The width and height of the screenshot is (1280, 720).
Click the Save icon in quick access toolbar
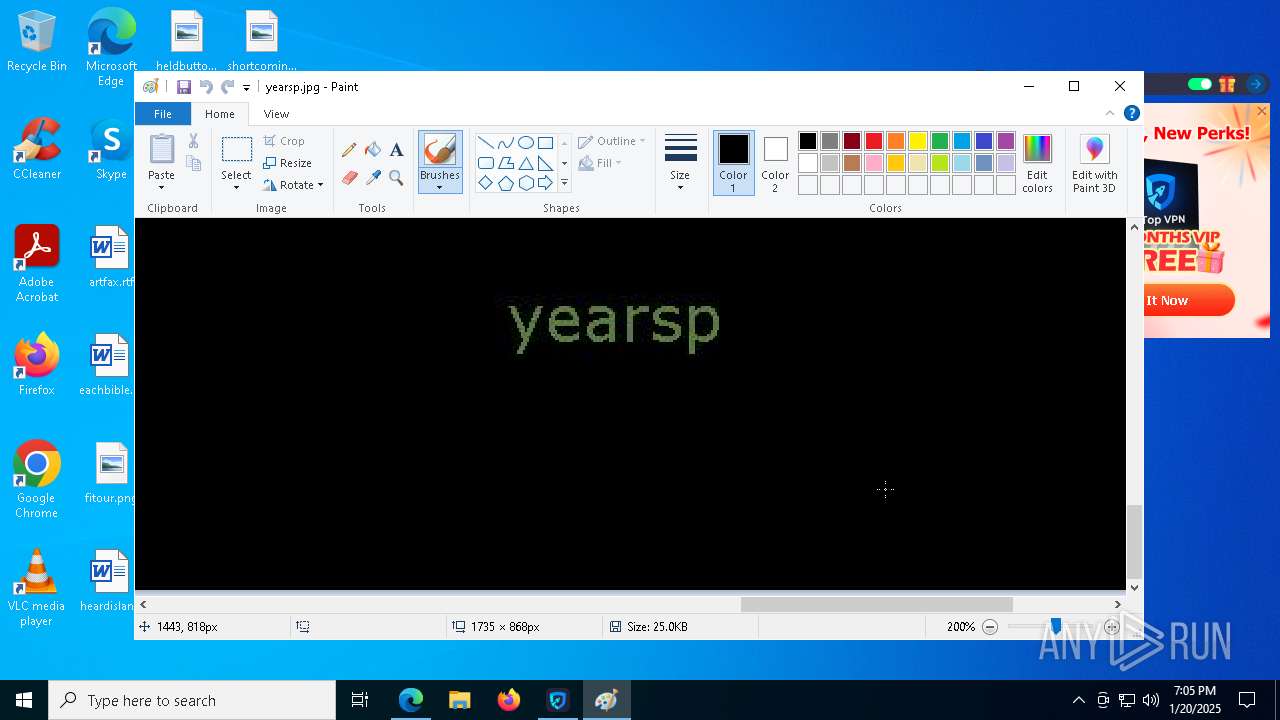click(184, 87)
